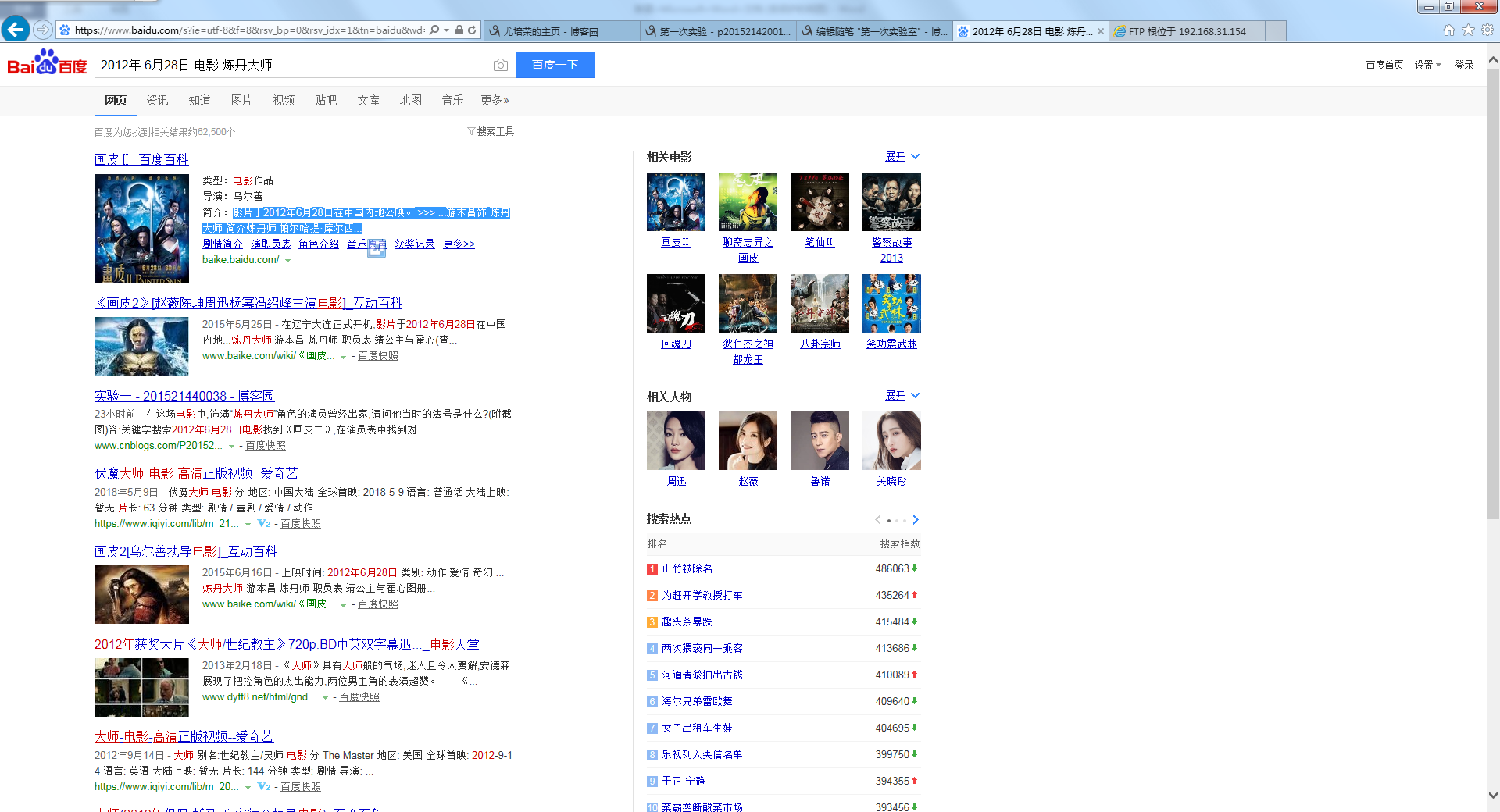The width and height of the screenshot is (1500, 812).
Task: Open the 搜索工具 filter options
Action: click(491, 132)
